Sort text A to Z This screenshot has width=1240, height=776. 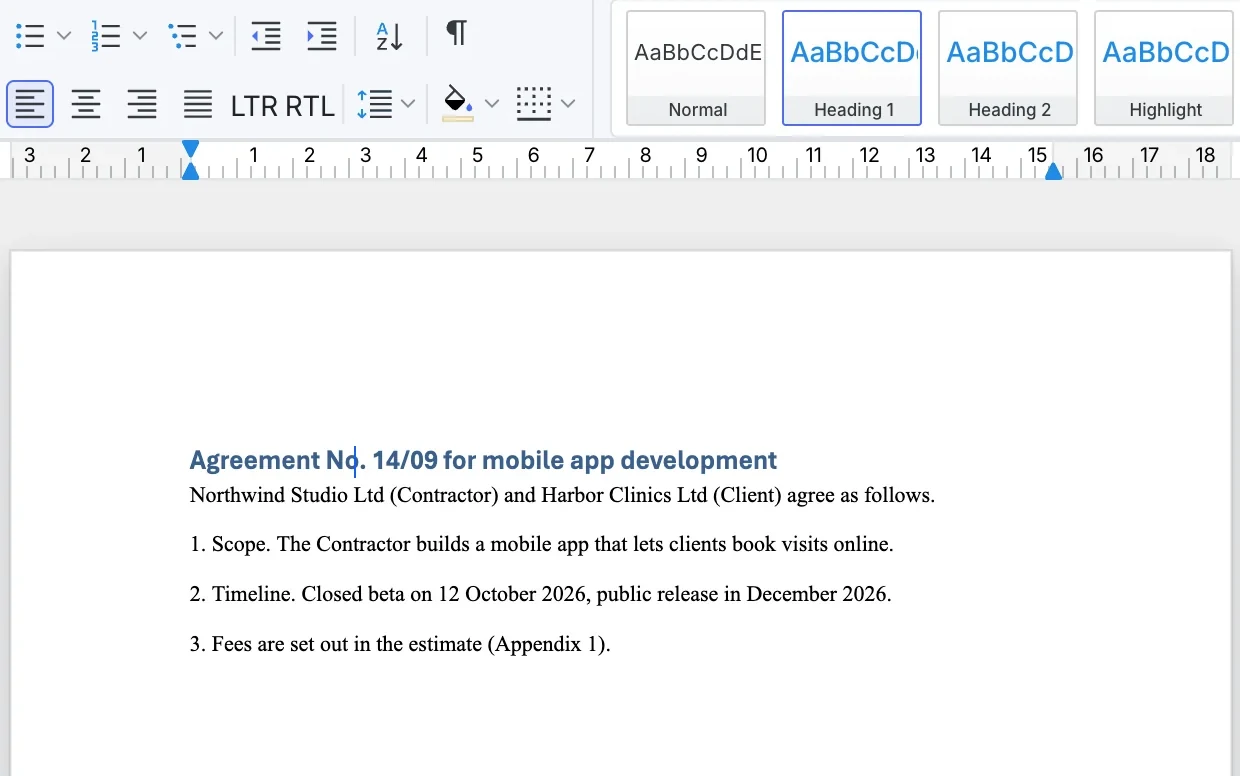pos(389,36)
